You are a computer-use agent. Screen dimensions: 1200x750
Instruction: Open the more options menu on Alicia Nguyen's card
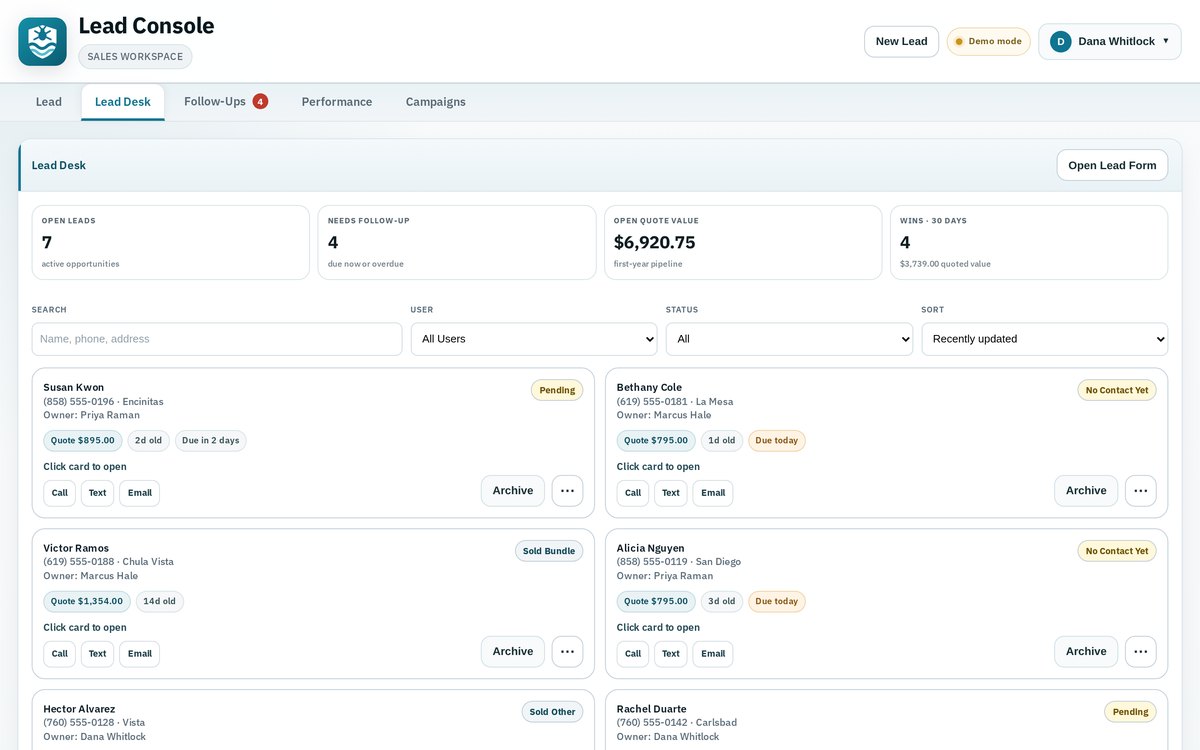1141,652
